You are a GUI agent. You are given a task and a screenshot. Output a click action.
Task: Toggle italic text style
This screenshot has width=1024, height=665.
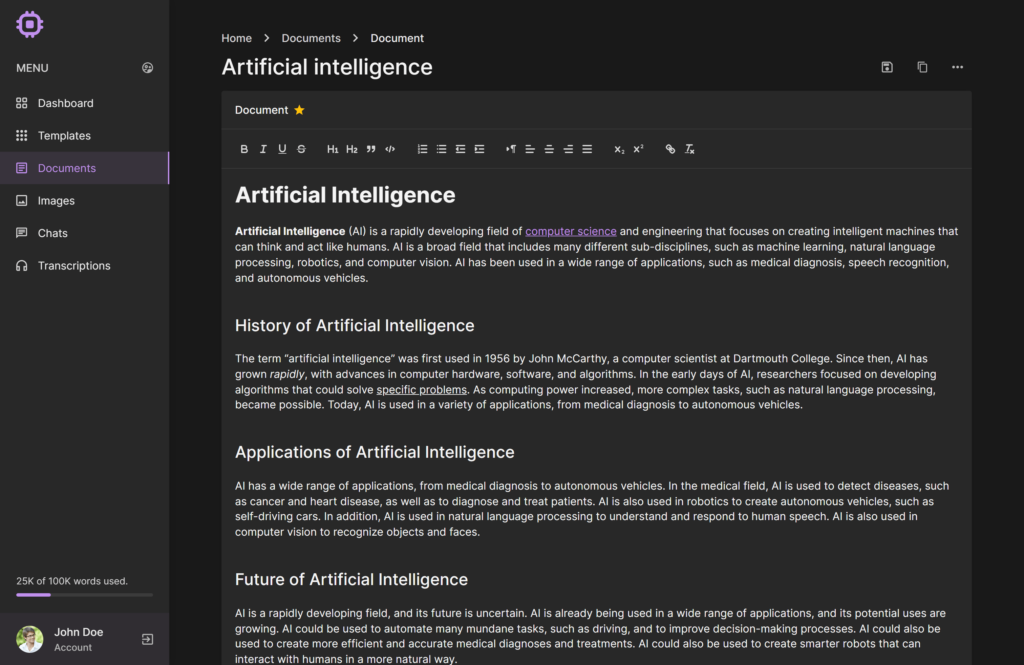point(263,149)
